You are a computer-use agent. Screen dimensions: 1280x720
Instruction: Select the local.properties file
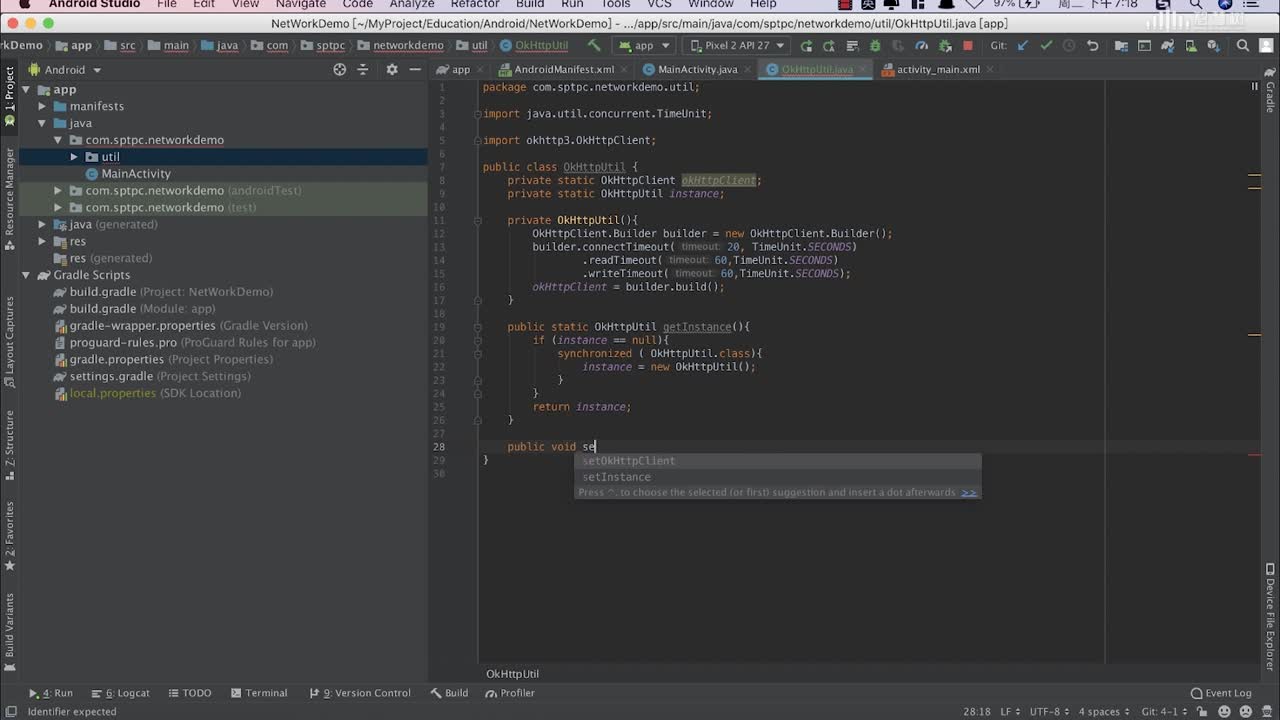(x=147, y=393)
